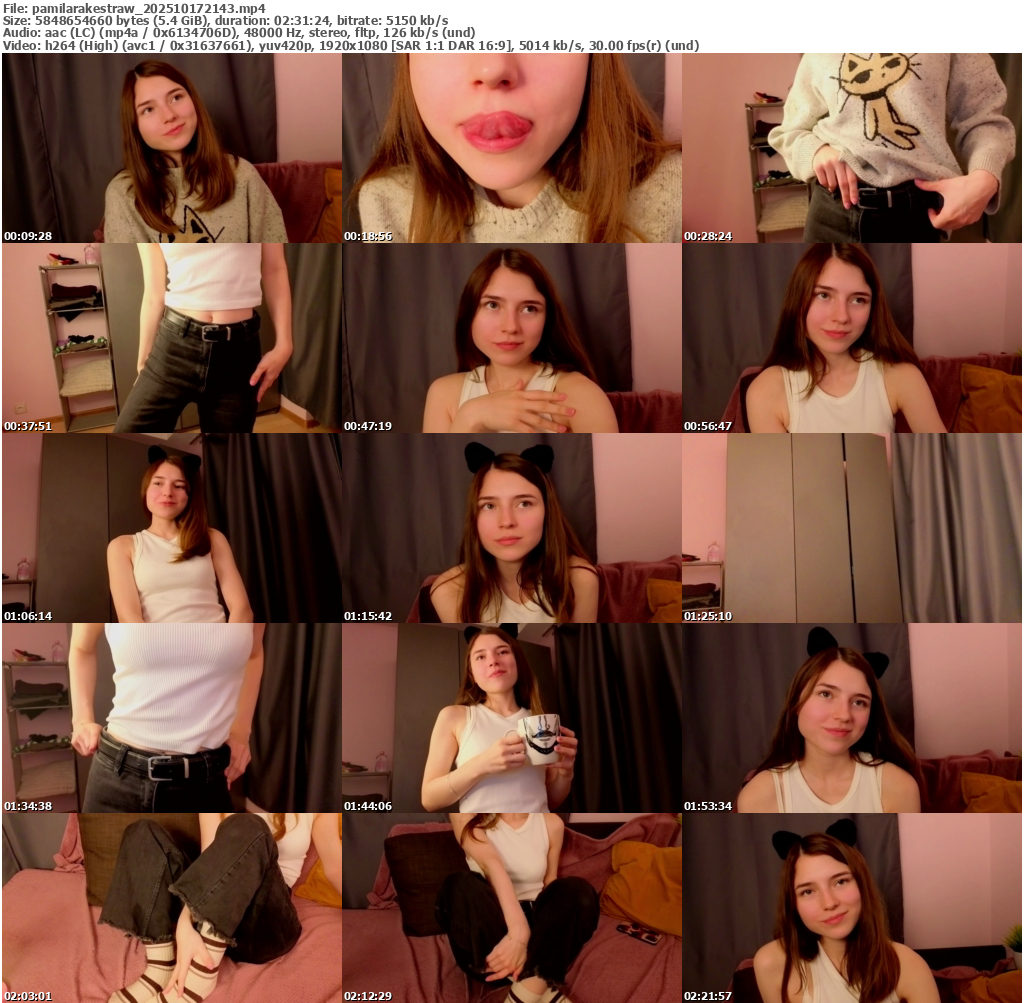This screenshot has height=1003, width=1024.
Task: Open the thumbnail stamped 02:12:29
Action: 512,908
